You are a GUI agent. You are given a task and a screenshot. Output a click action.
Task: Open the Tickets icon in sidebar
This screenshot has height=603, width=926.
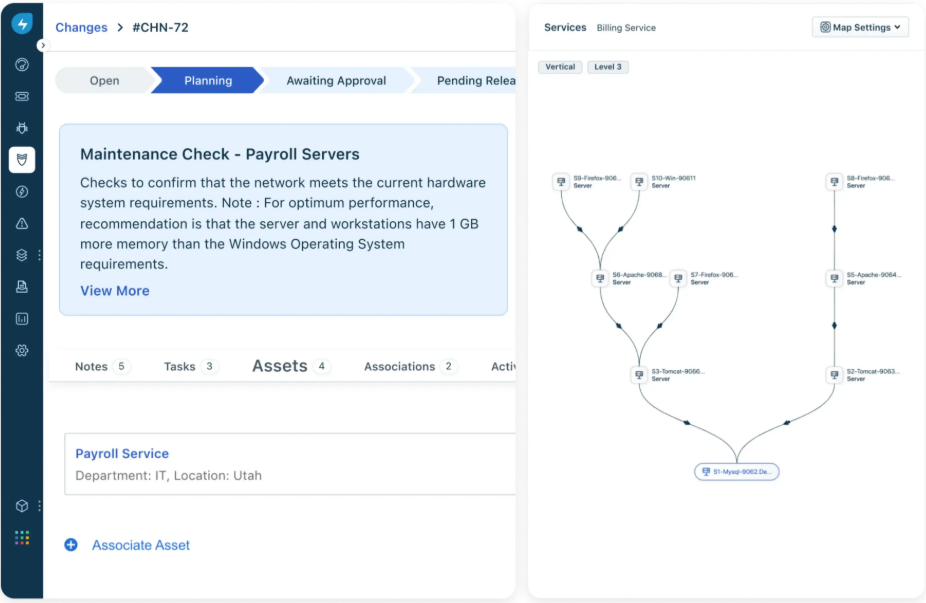click(22, 96)
